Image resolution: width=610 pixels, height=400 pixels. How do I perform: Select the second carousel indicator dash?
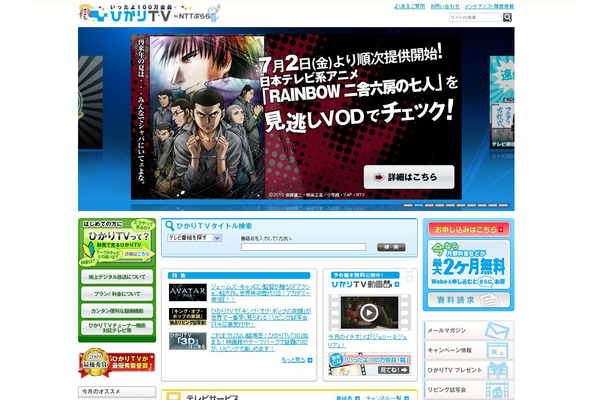[419, 205]
